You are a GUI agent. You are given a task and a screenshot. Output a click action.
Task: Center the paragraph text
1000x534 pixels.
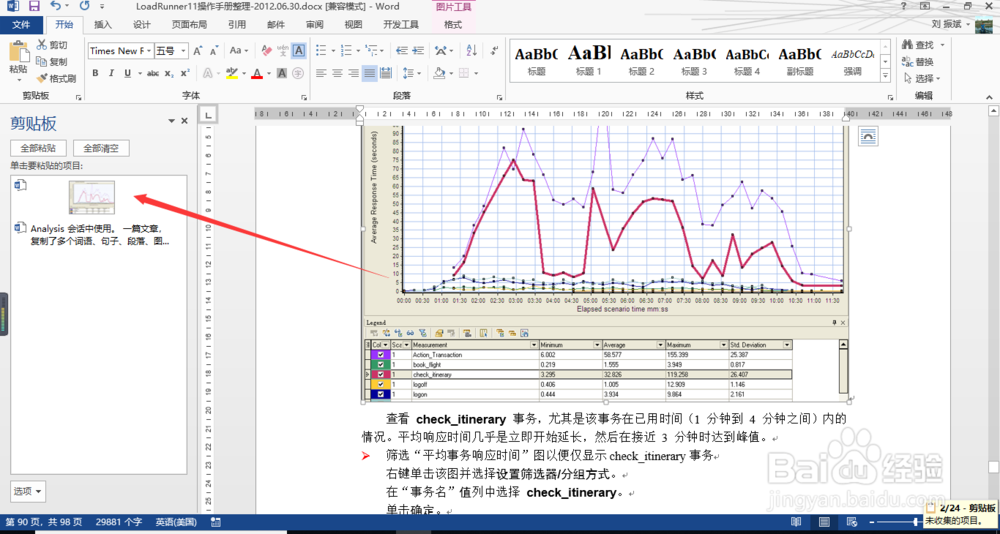point(337,73)
